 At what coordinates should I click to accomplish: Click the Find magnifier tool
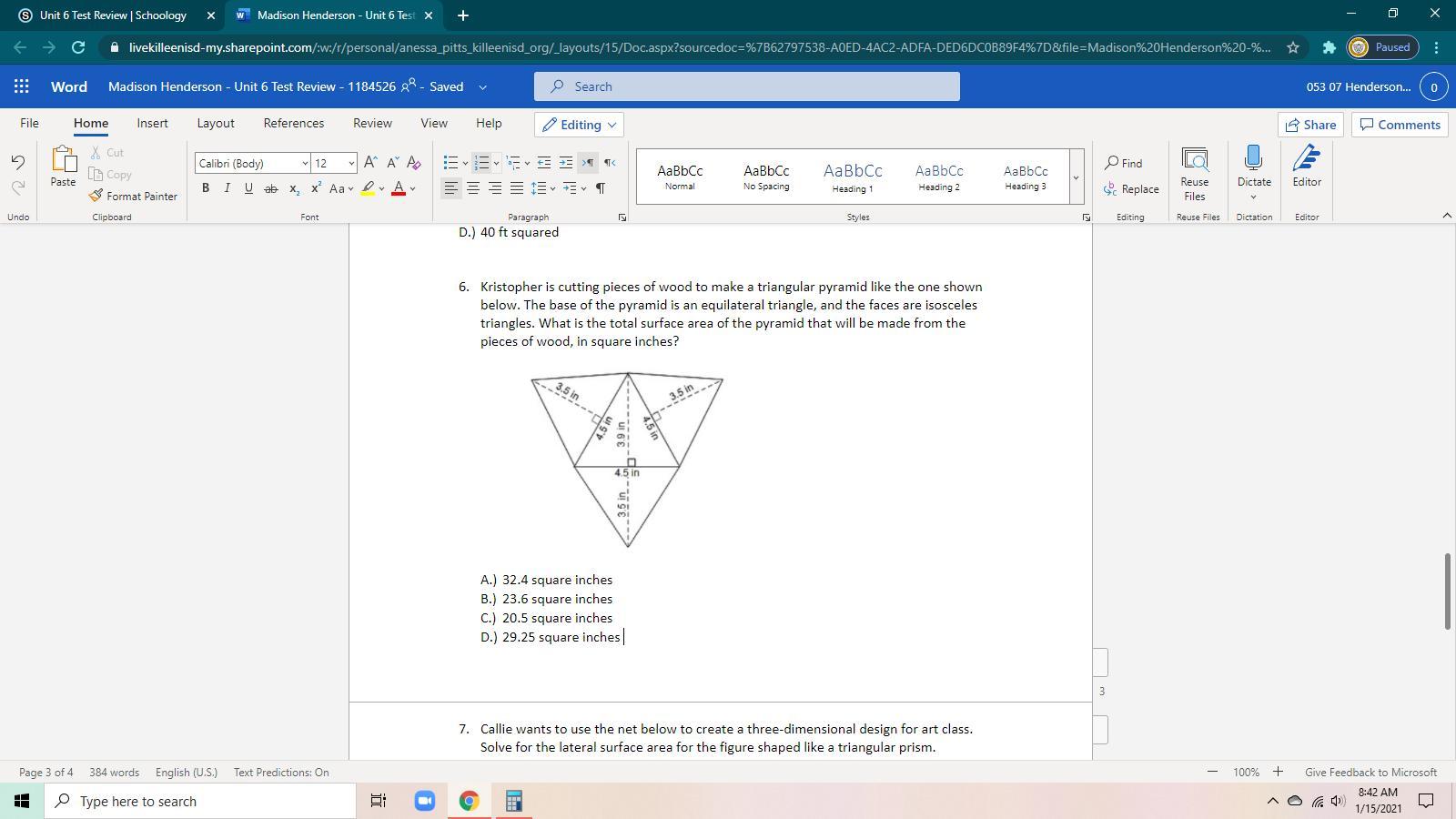[x=1124, y=163]
